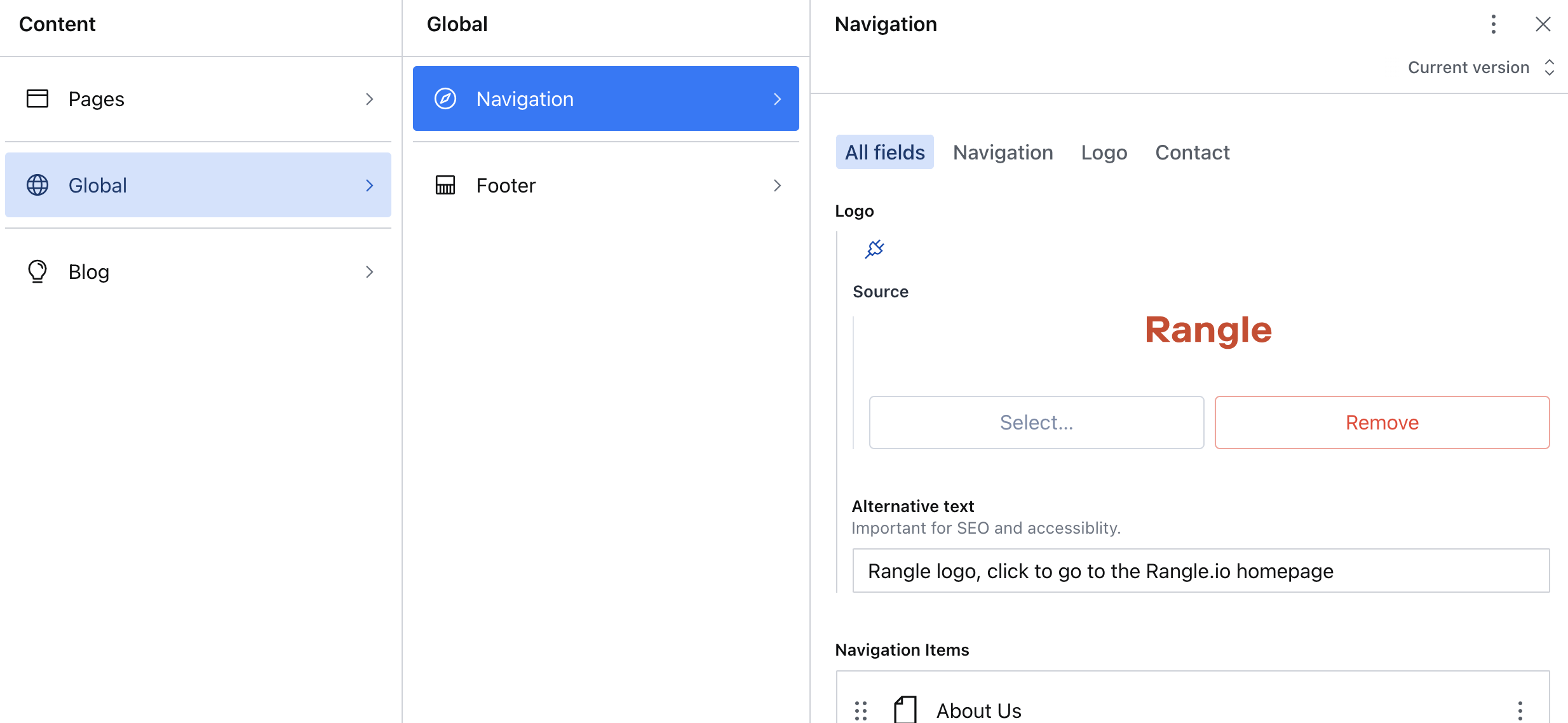Screen dimensions: 1568x723
Task: Click the Pages window icon
Action: coord(37,98)
